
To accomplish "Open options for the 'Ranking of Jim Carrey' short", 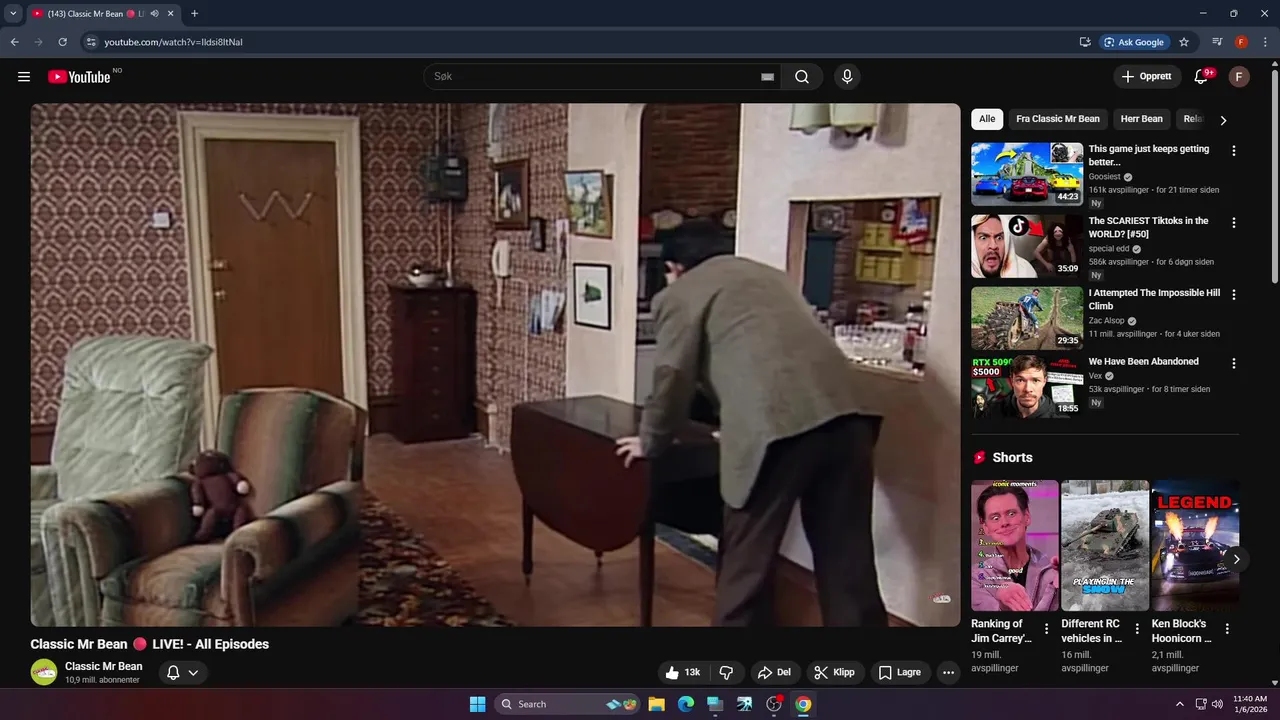I will [x=1047, y=629].
